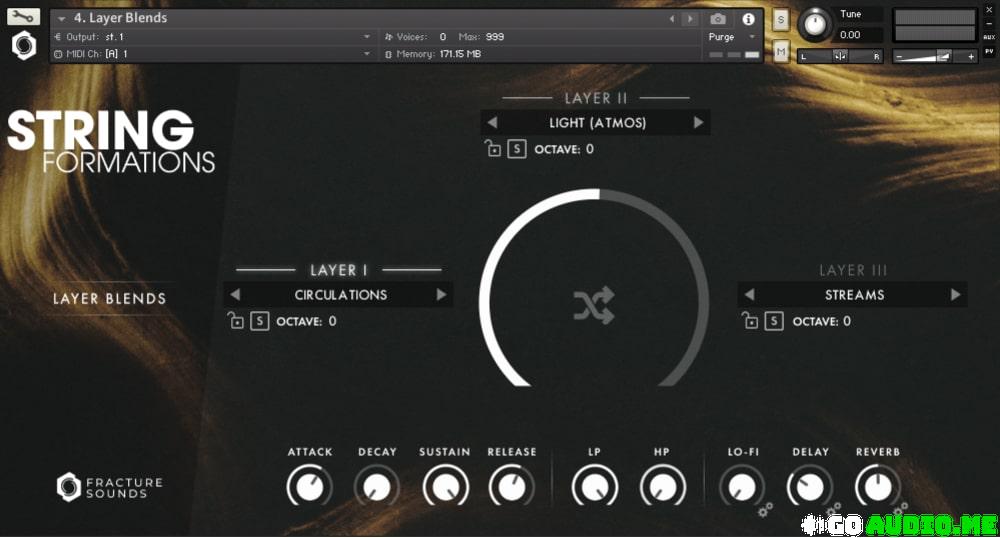Click the REVERB knob
The width and height of the screenshot is (1000, 538).
[878, 487]
